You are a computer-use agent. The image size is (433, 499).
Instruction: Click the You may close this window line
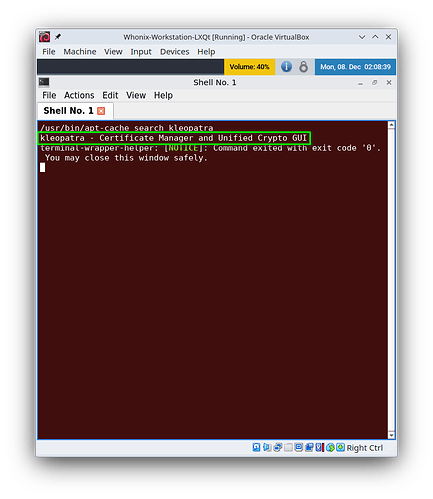(x=126, y=158)
